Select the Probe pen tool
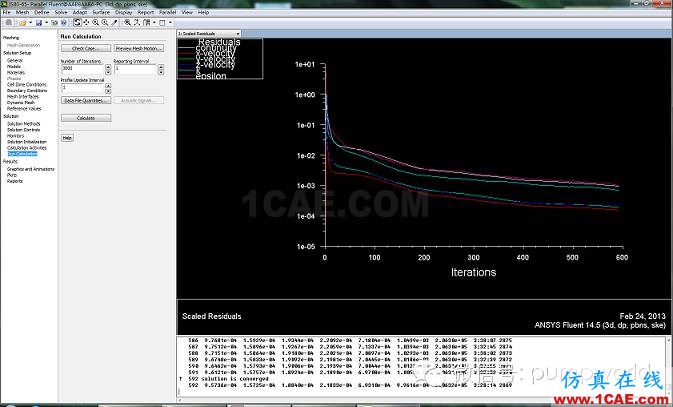The image size is (673, 407). [114, 22]
